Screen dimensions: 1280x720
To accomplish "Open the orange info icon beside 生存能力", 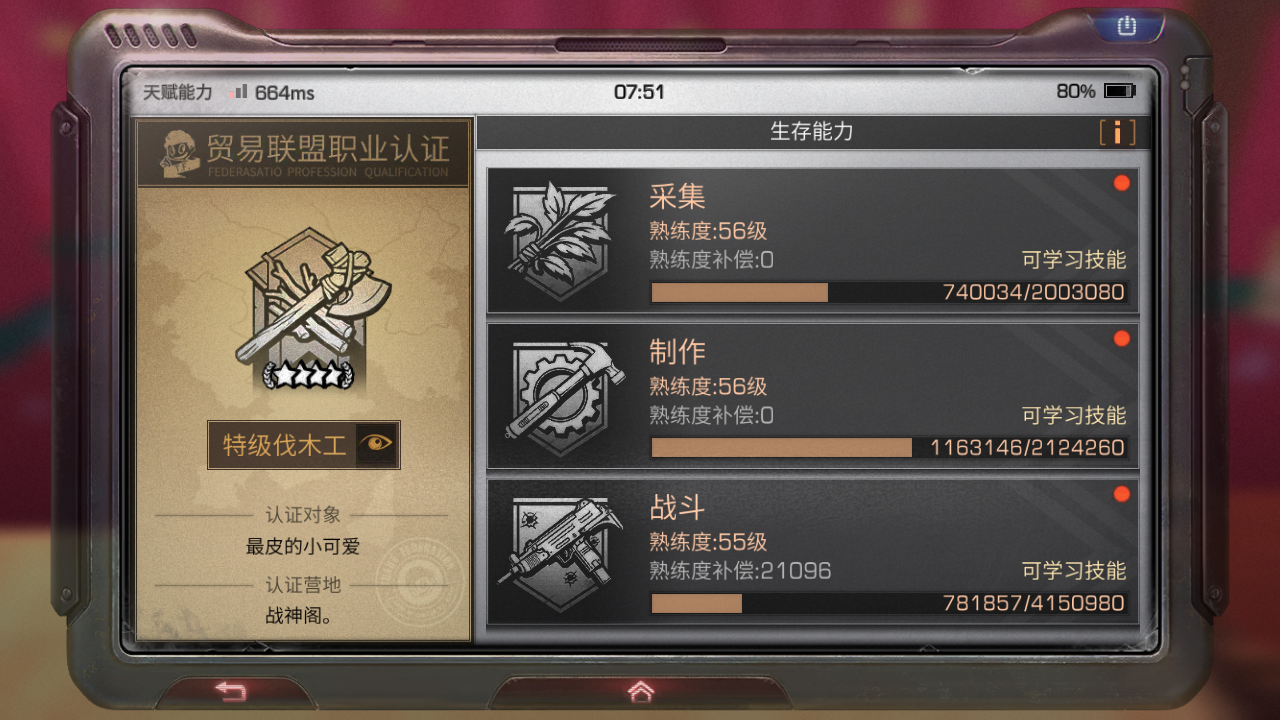I will [x=1117, y=132].
